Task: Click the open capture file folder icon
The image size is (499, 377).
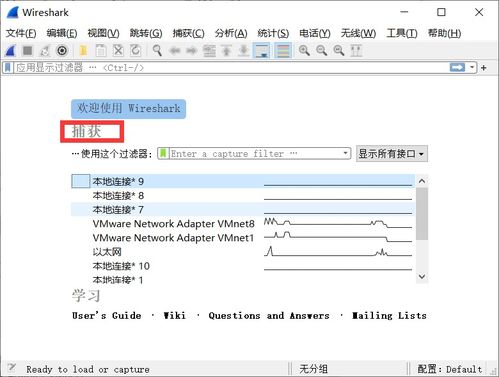Action: (83, 51)
